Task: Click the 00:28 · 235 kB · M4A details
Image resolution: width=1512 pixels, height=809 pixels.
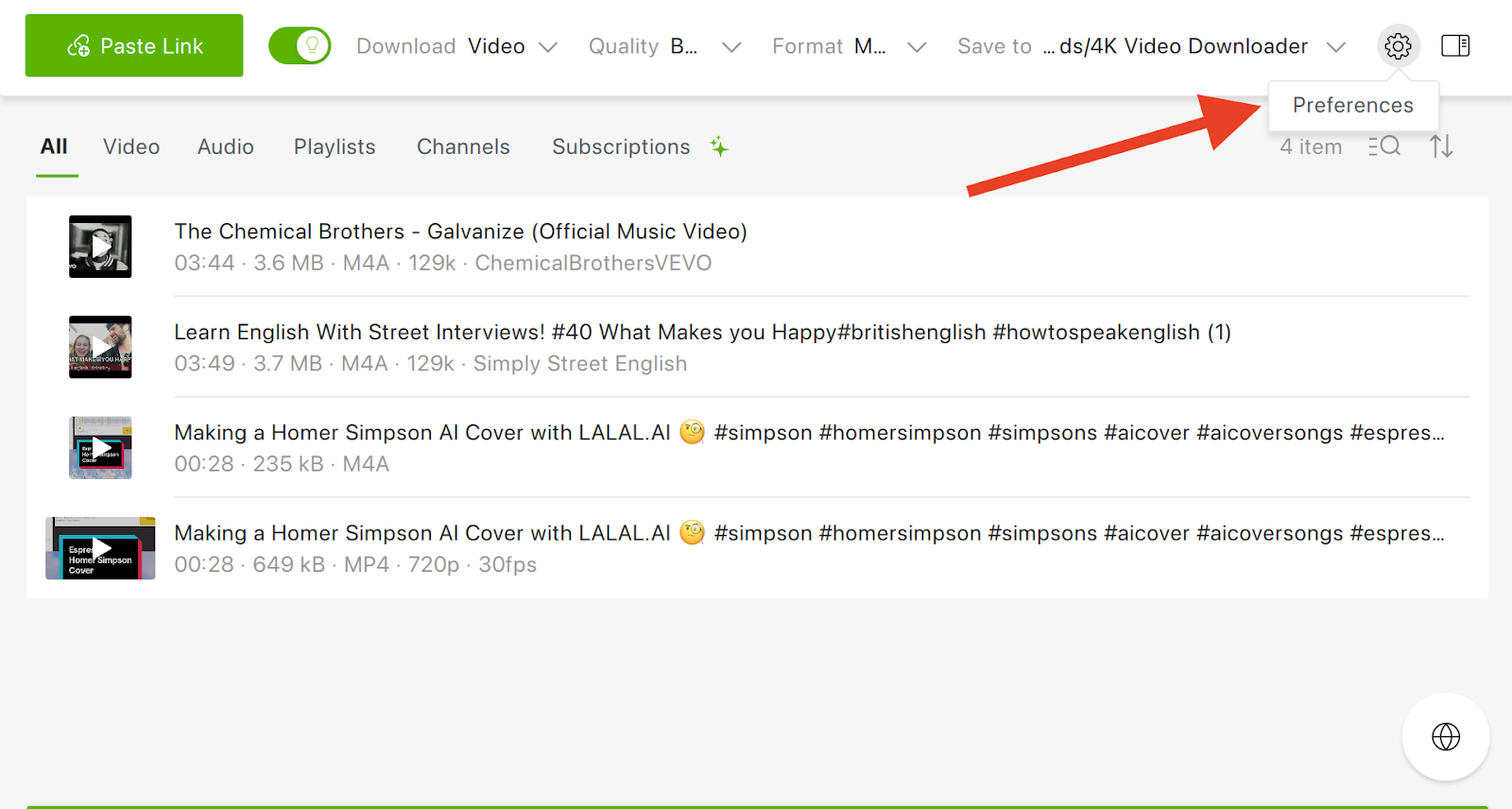Action: point(282,464)
